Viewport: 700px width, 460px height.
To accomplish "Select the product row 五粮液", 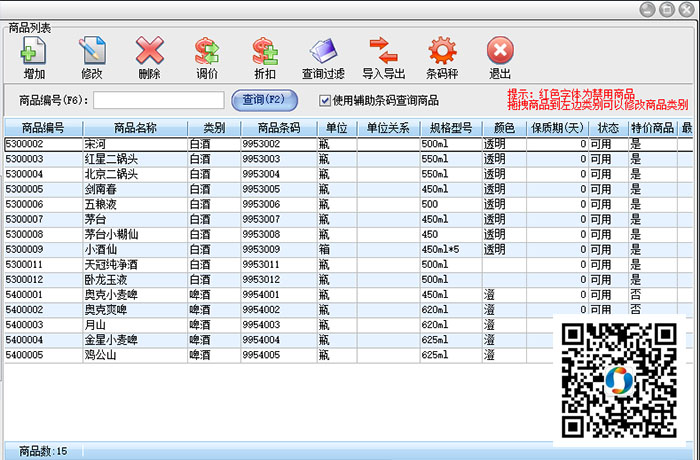I will click(x=348, y=205).
